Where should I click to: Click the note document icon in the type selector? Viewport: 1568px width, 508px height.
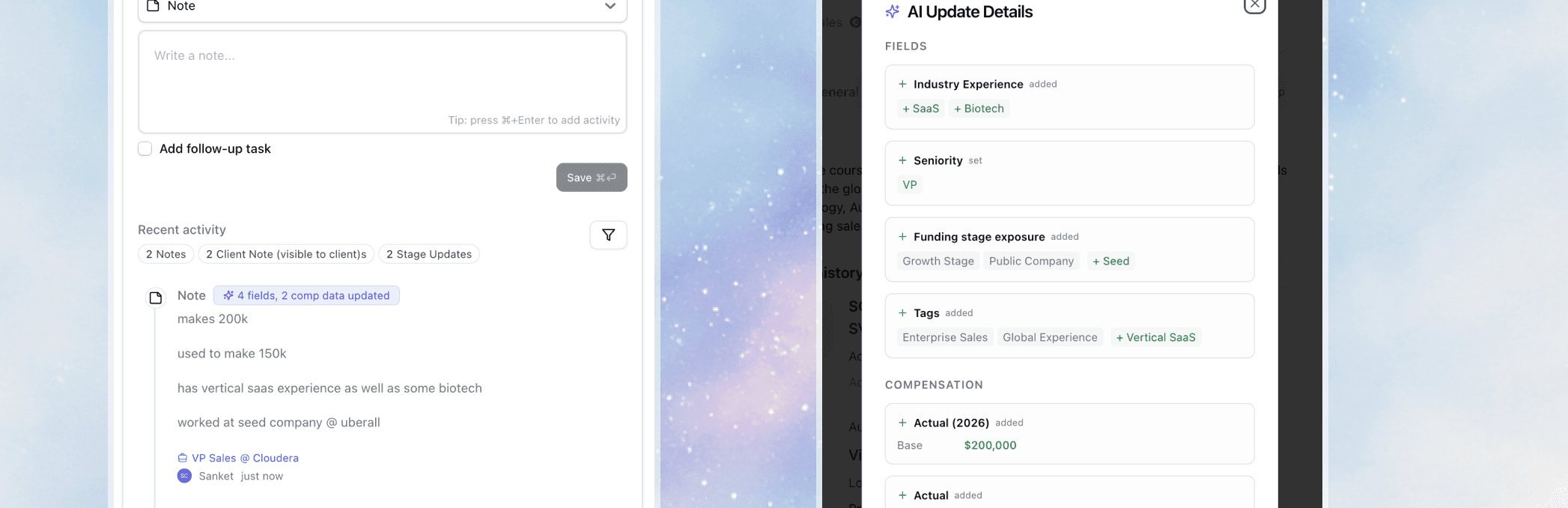153,5
